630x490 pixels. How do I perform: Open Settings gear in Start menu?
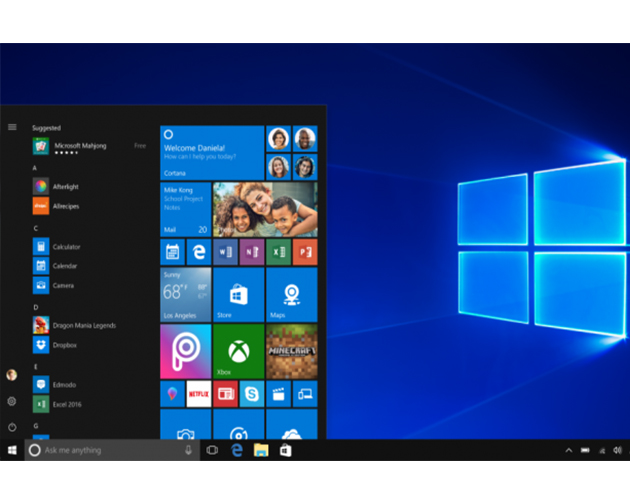(12, 401)
